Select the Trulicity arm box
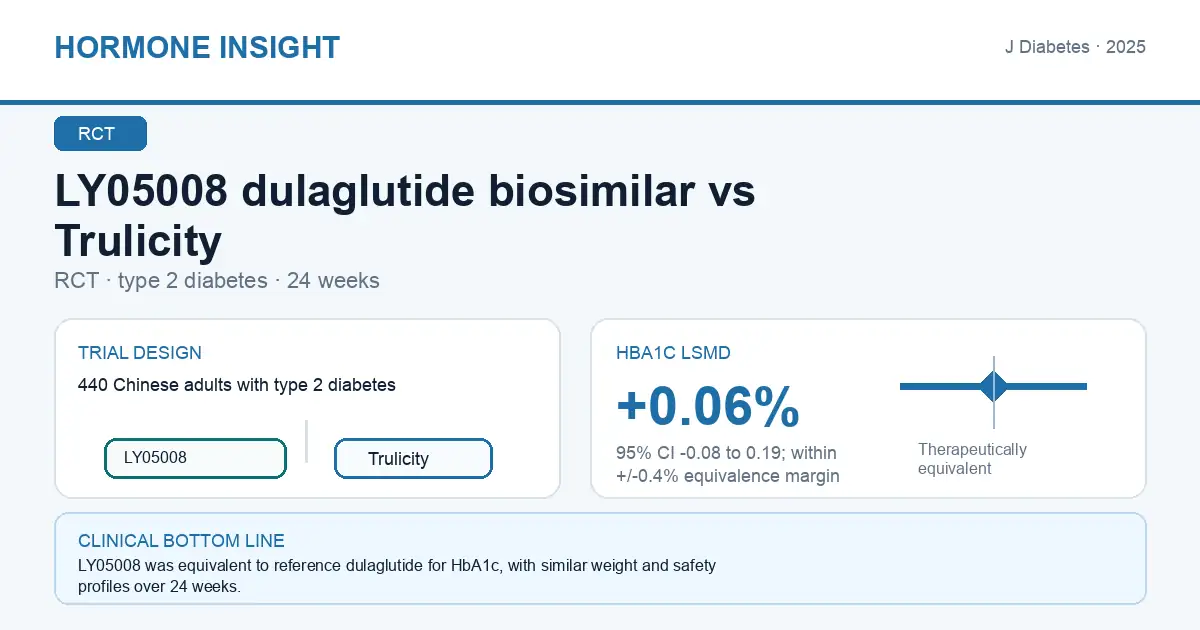This screenshot has height=630, width=1200. 413,458
